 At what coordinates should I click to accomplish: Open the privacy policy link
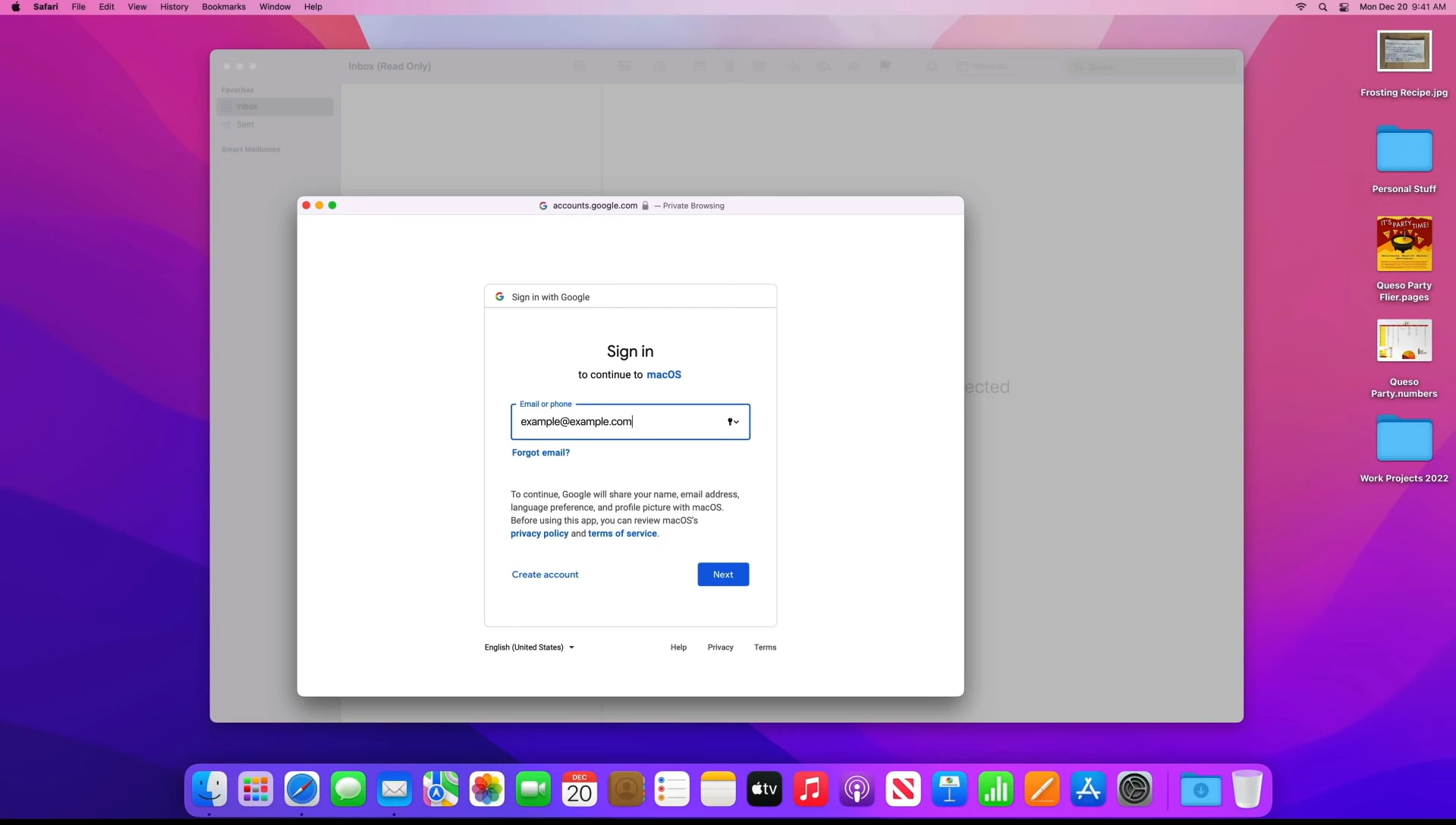(539, 534)
